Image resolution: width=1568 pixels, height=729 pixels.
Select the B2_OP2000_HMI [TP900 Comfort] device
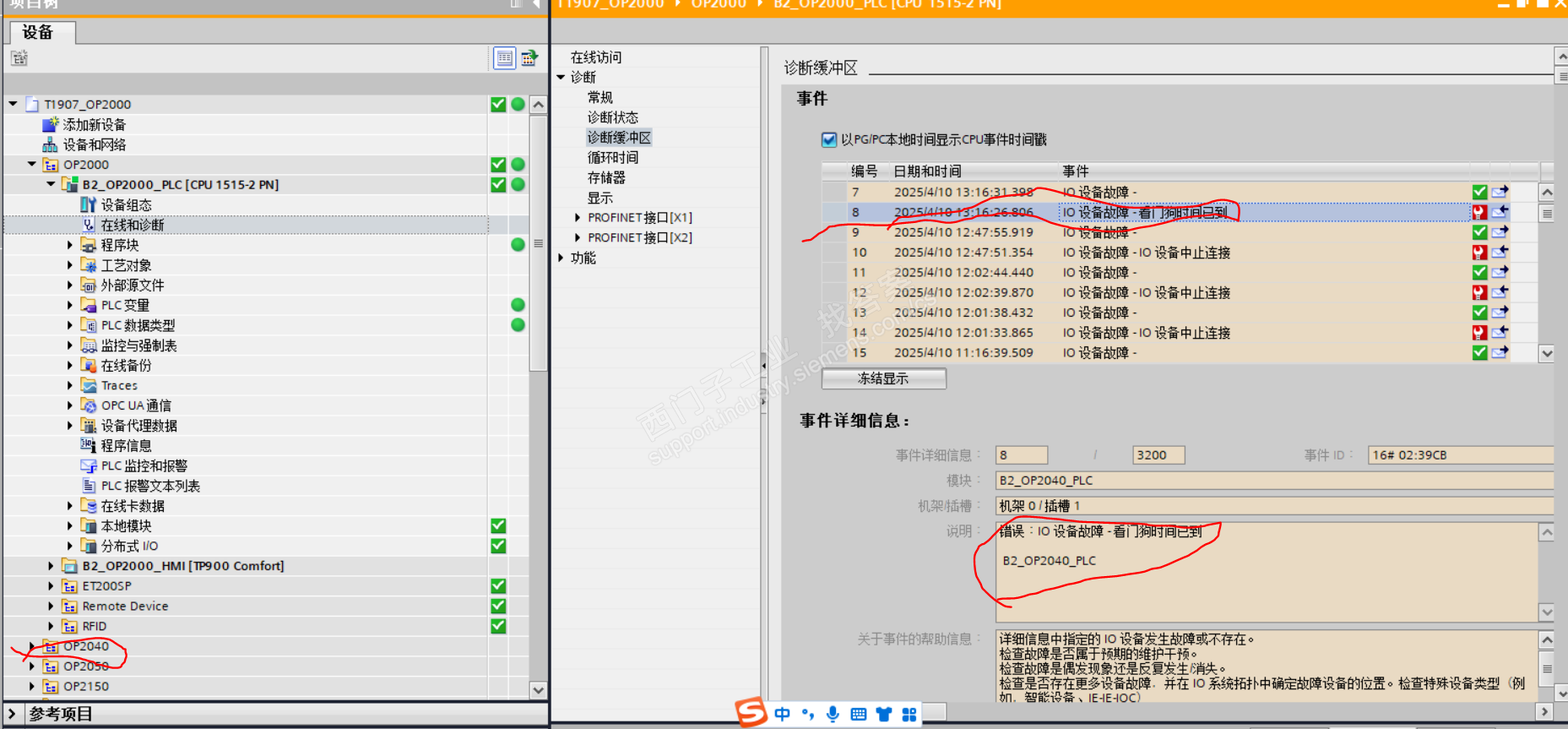click(x=183, y=566)
